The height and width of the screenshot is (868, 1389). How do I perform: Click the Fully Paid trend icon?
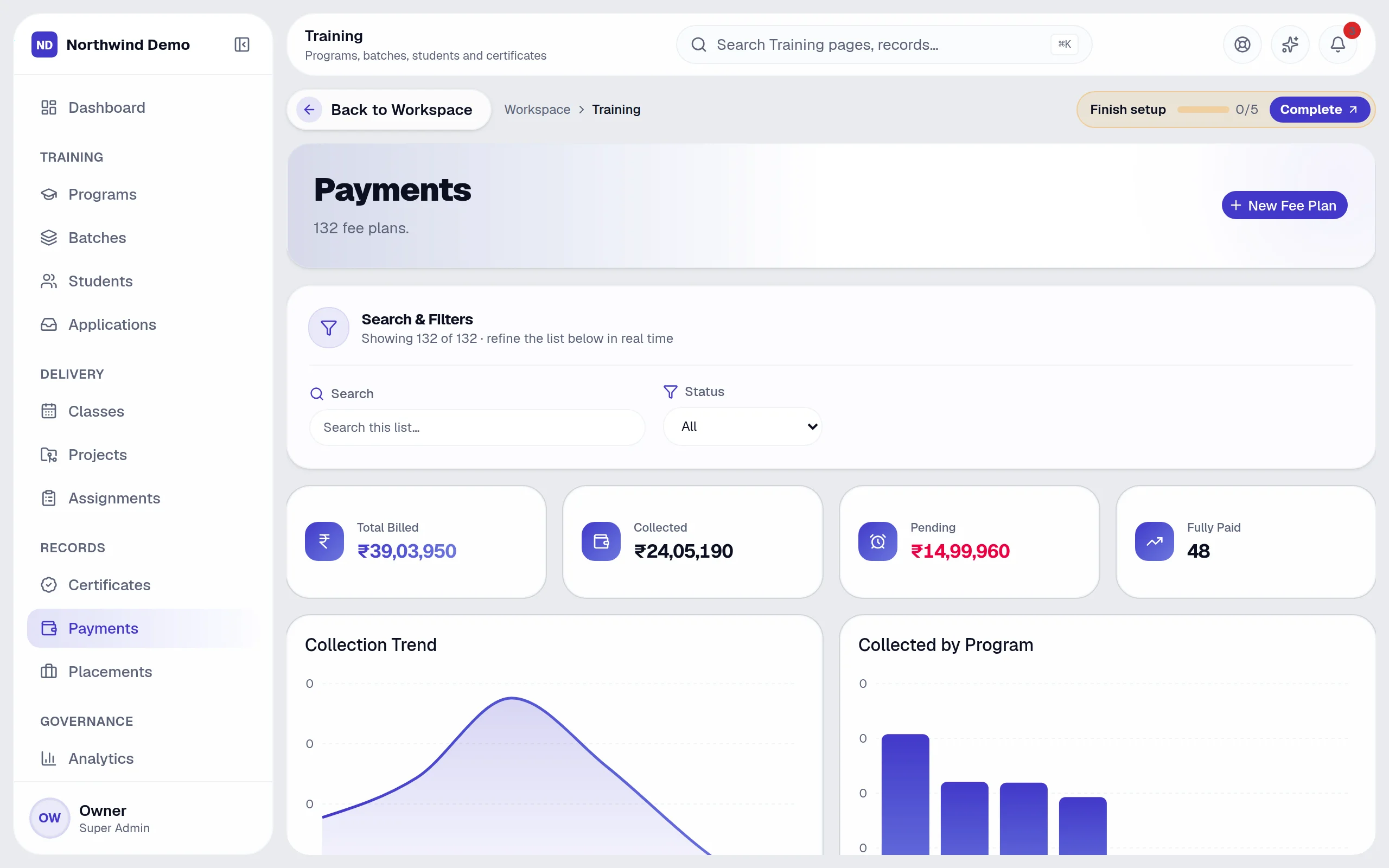1154,541
